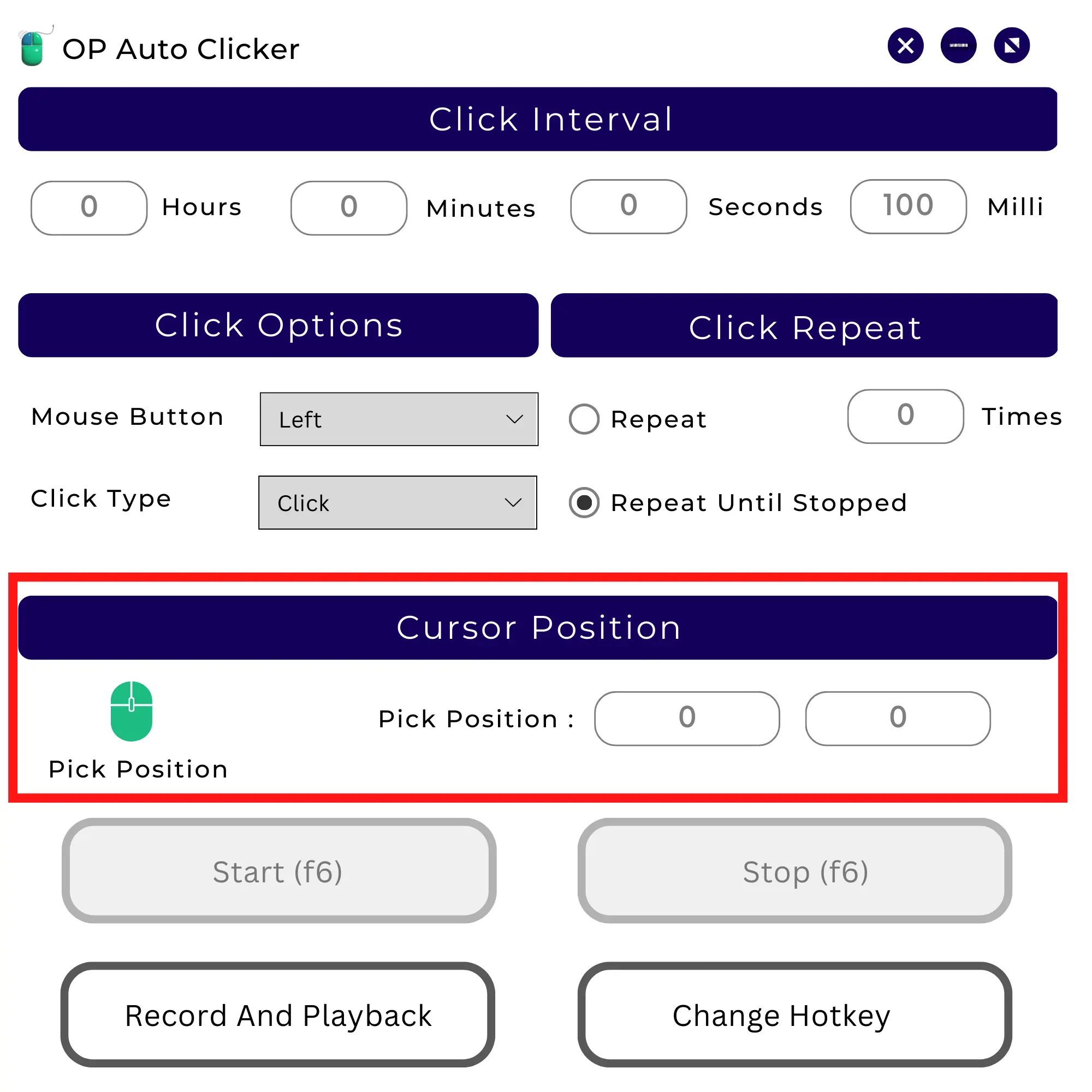Image resolution: width=1092 pixels, height=1092 pixels.
Task: Select Repeat Until Stopped option
Action: (x=584, y=502)
